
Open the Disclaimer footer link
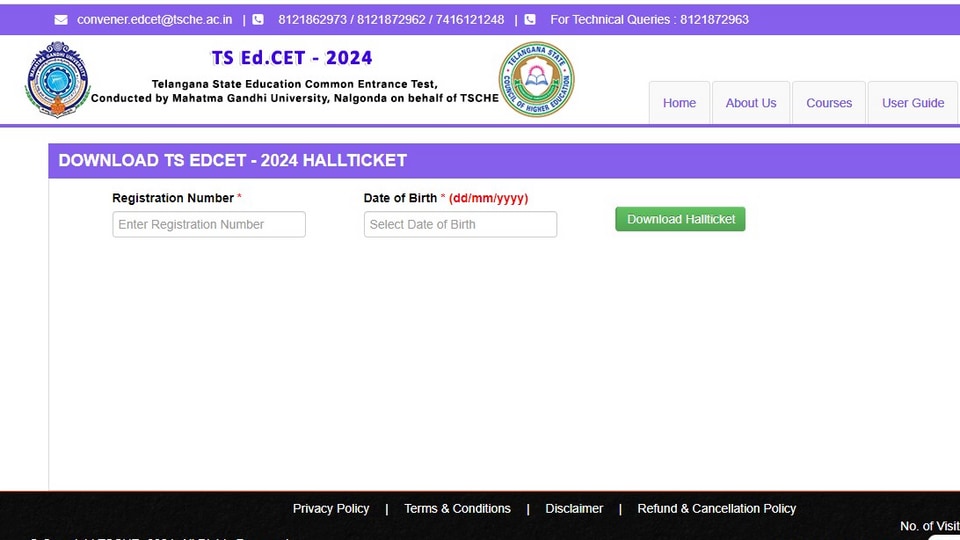[x=574, y=509]
